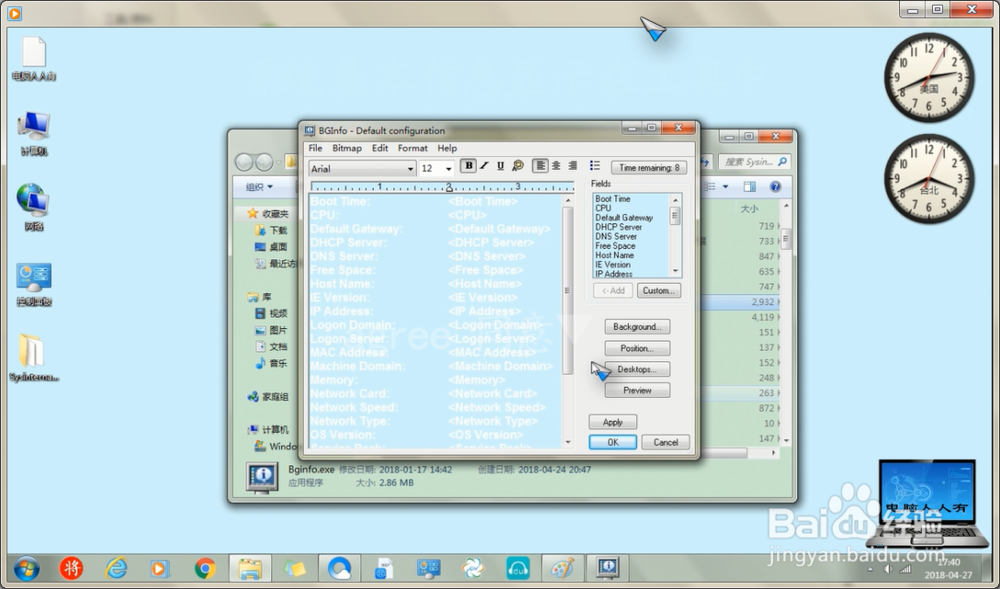Screen dimensions: 1000x589
Task: Open the red Chinese character app in taskbar
Action: [71, 568]
